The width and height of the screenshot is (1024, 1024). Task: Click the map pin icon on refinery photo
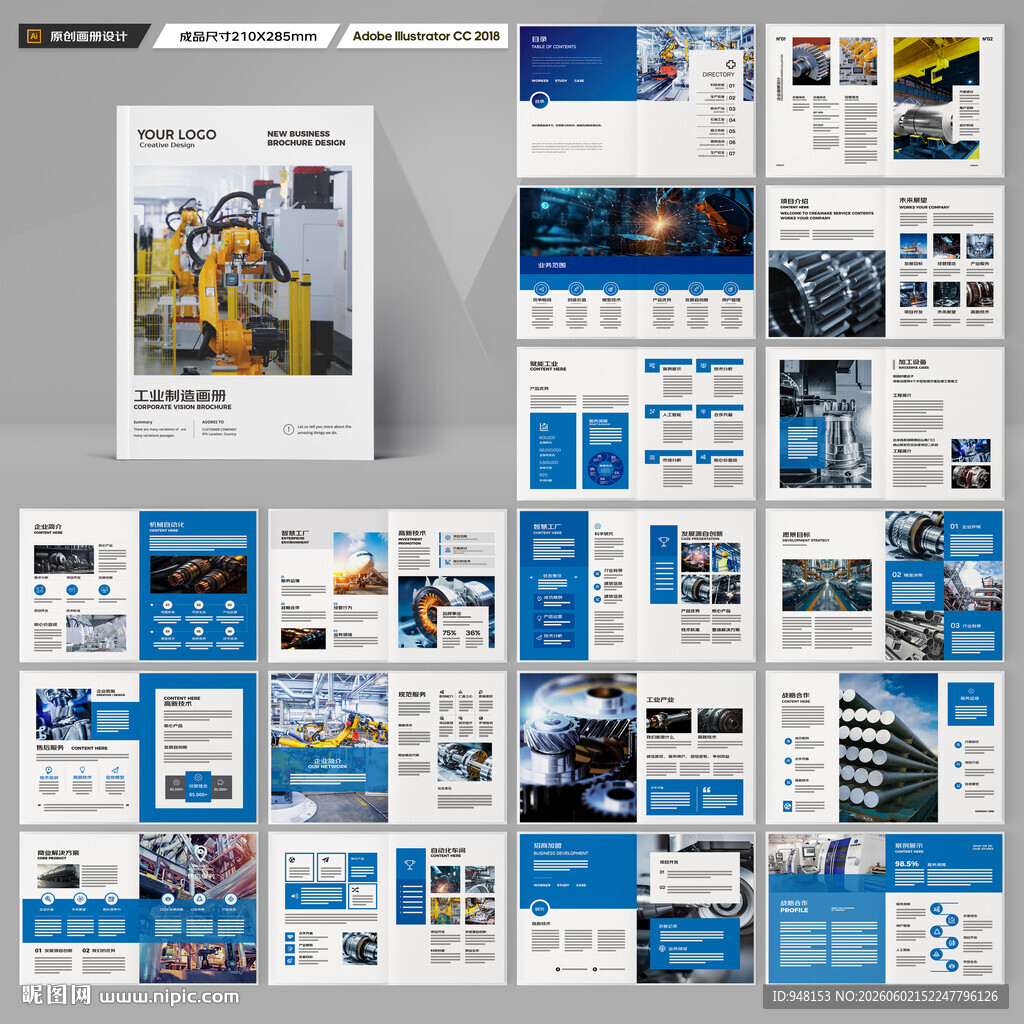click(201, 853)
